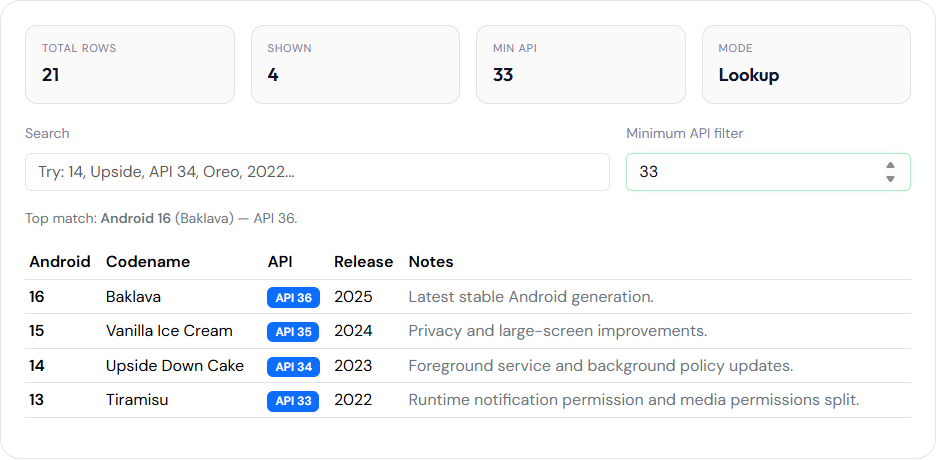Click release year 2022
The height and width of the screenshot is (460, 936).
coord(353,400)
